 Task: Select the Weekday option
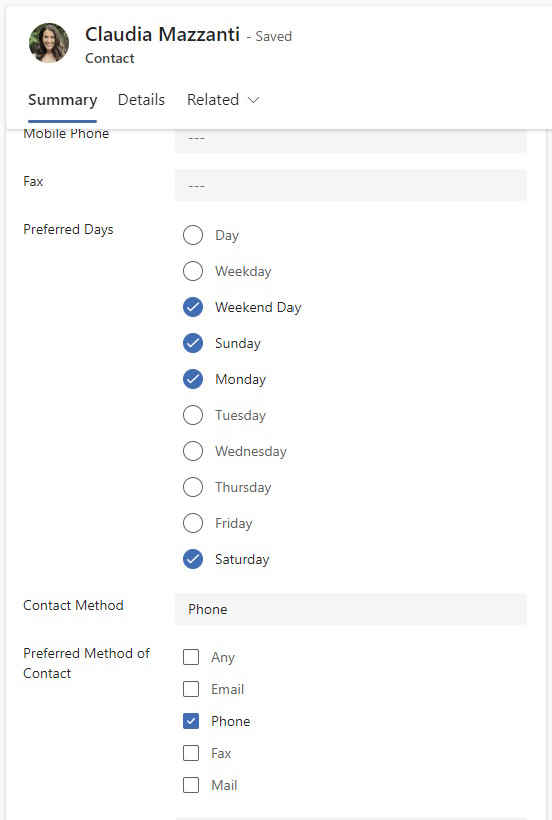tap(193, 271)
